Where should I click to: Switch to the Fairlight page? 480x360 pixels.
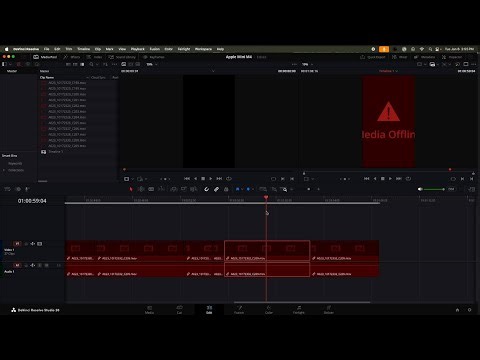[299, 309]
